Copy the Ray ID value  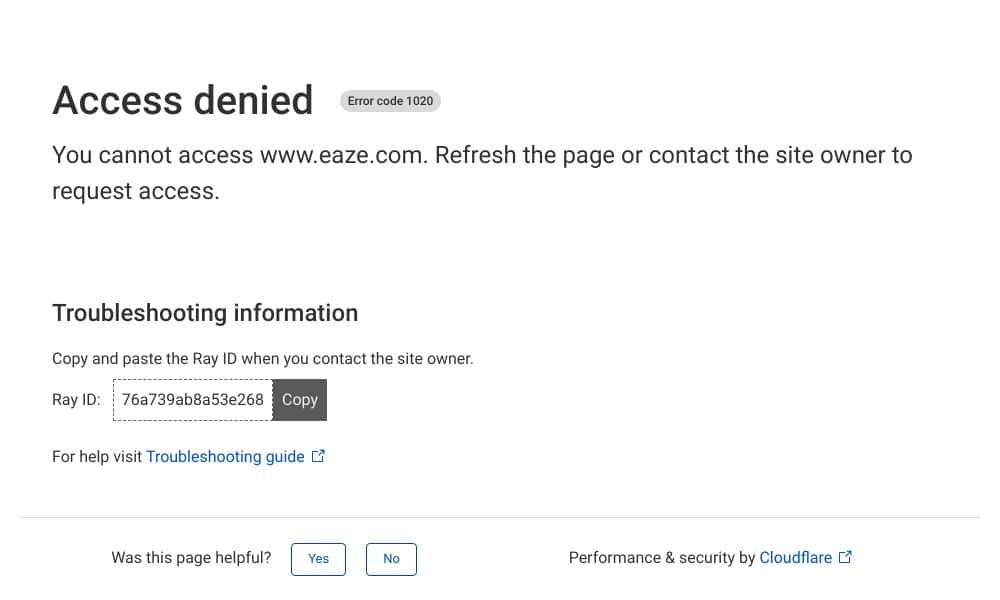click(300, 400)
